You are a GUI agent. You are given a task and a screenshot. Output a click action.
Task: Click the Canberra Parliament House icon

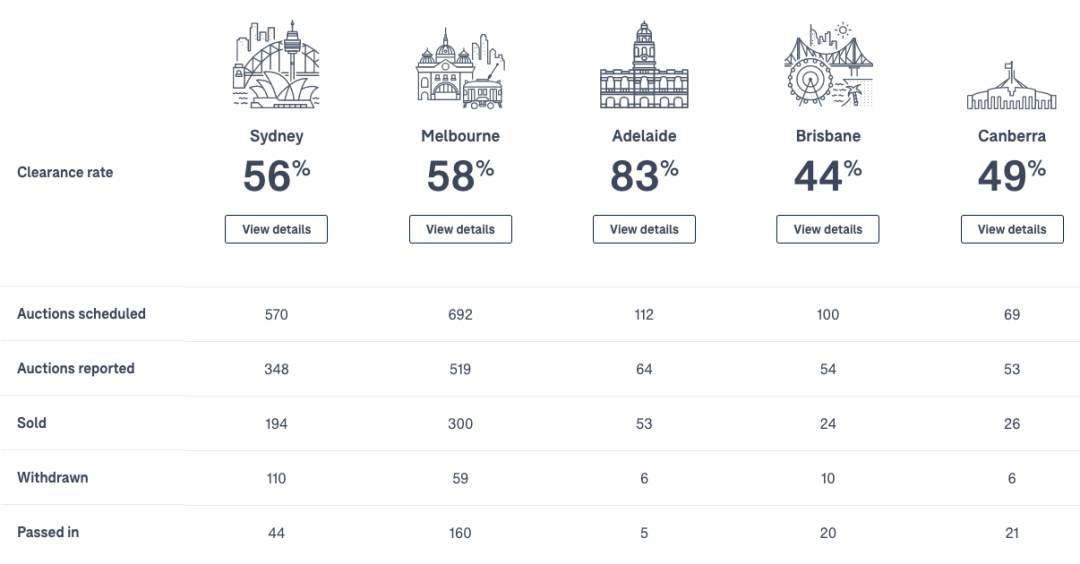(x=1011, y=85)
